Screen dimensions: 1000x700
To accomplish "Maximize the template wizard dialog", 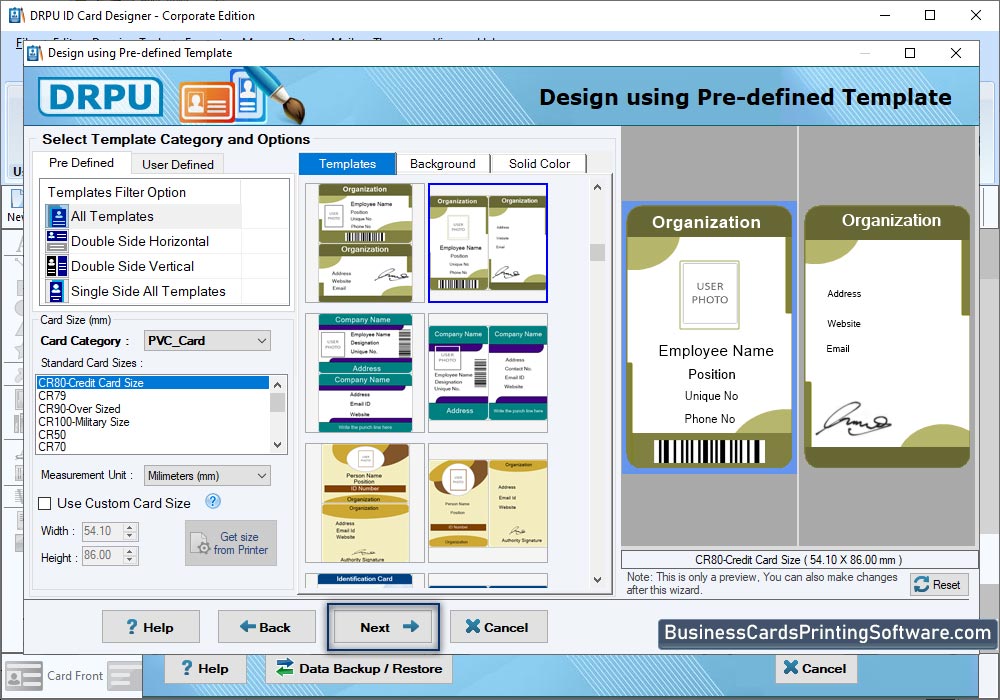I will pyautogui.click(x=910, y=53).
